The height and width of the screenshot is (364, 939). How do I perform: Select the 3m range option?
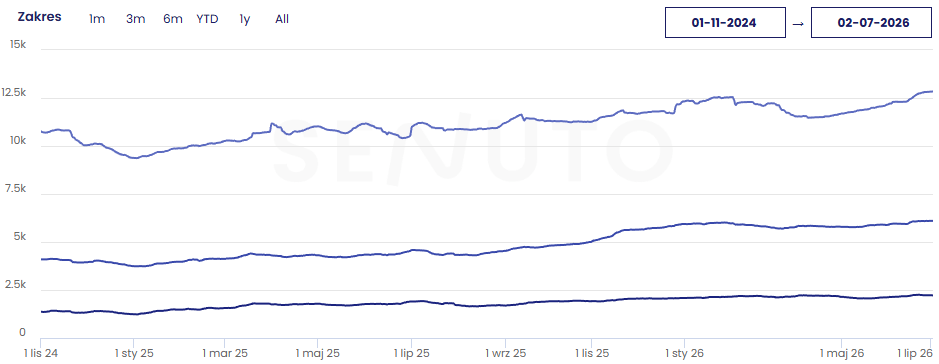click(135, 19)
